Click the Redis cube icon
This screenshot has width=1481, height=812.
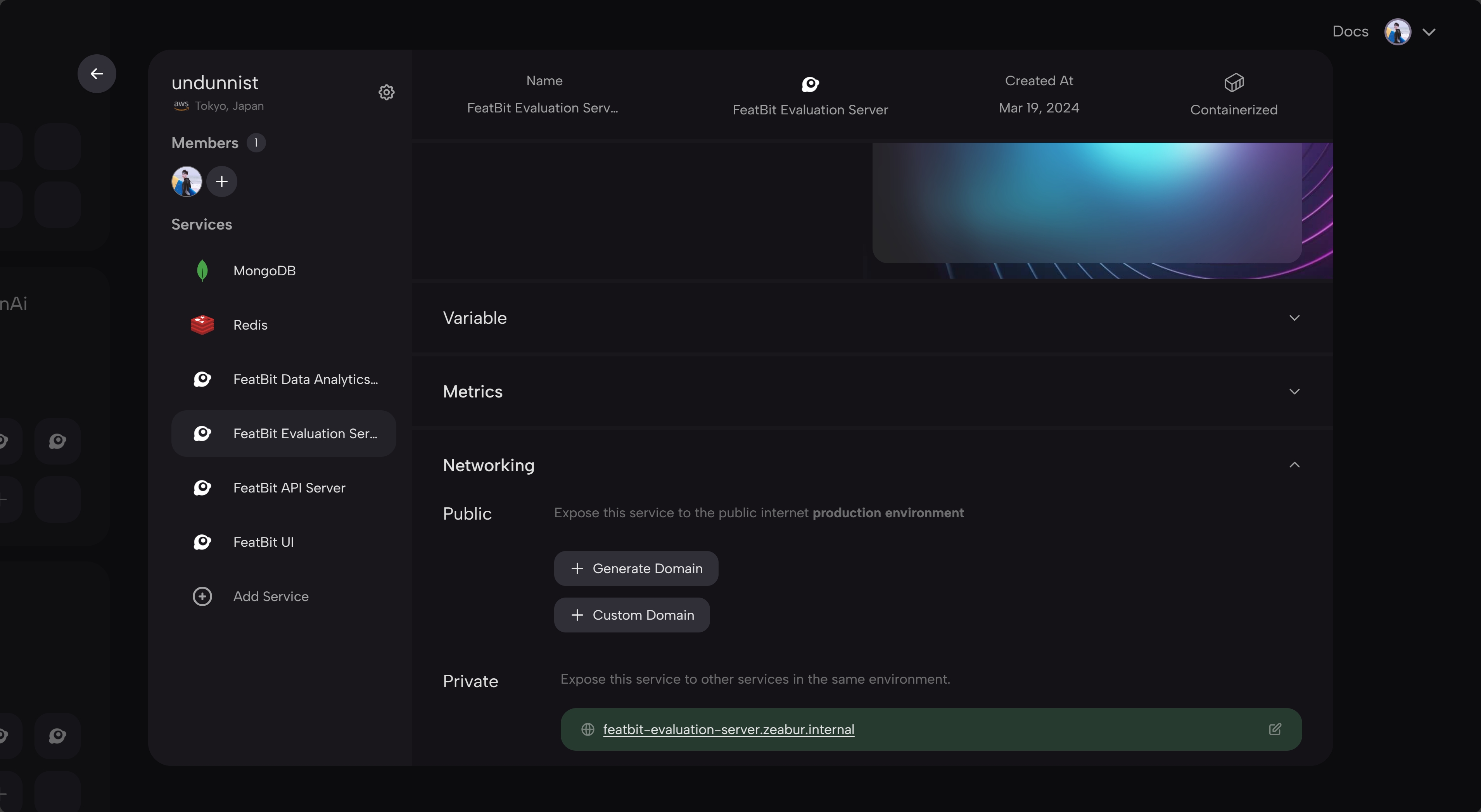(x=202, y=325)
